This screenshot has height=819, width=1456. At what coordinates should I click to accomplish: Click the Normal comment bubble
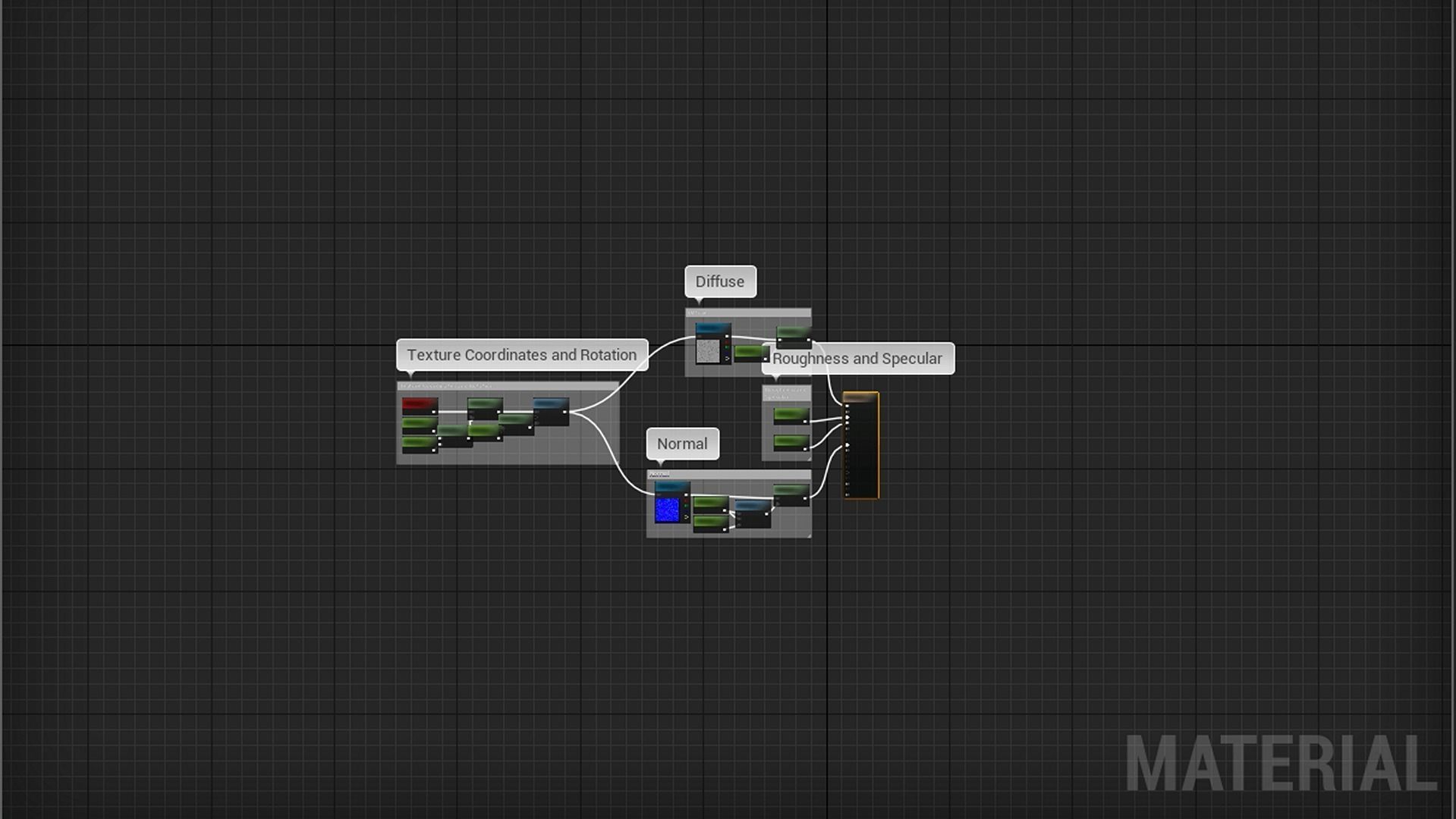682,444
